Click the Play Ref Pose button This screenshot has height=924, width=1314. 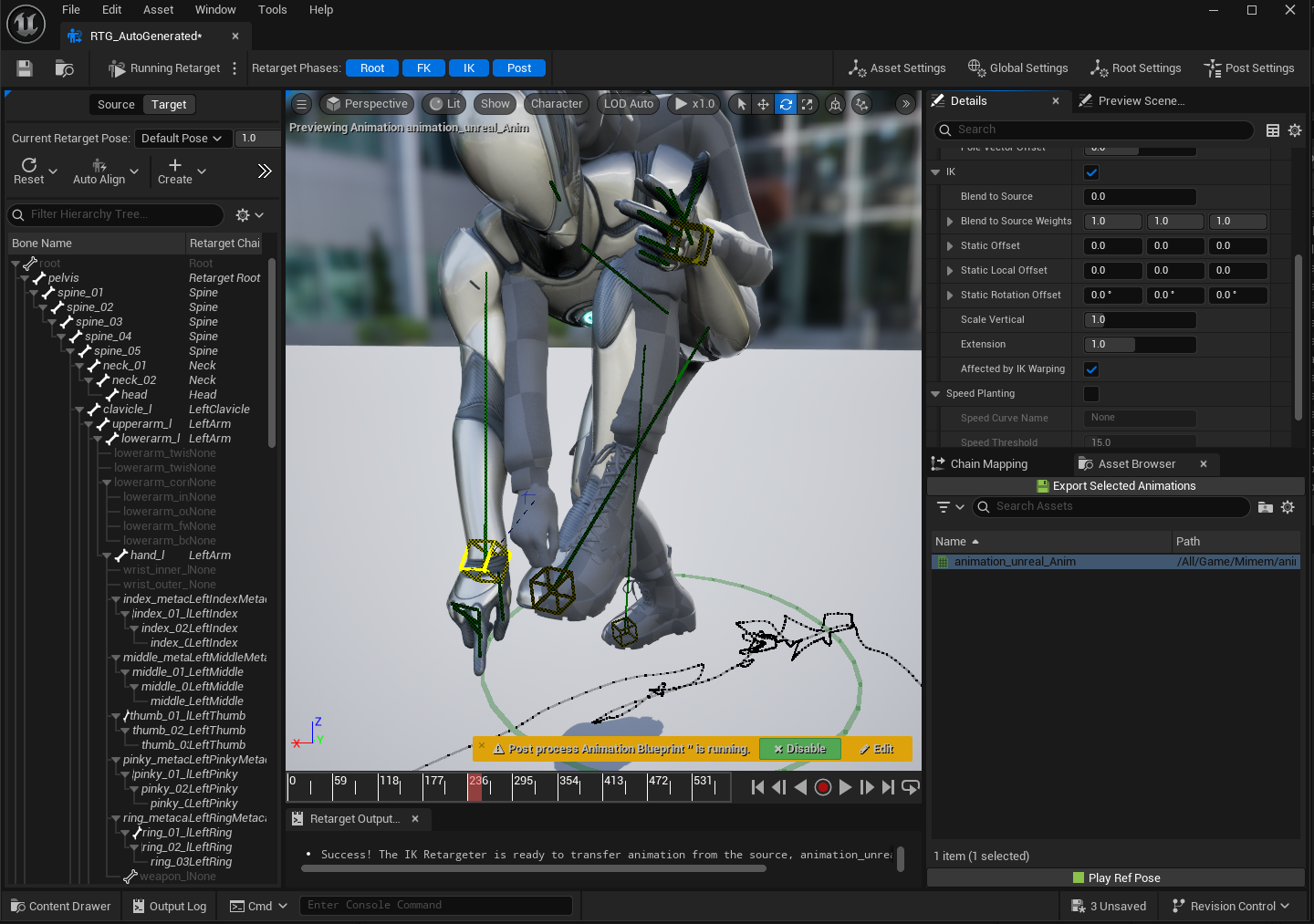1116,878
